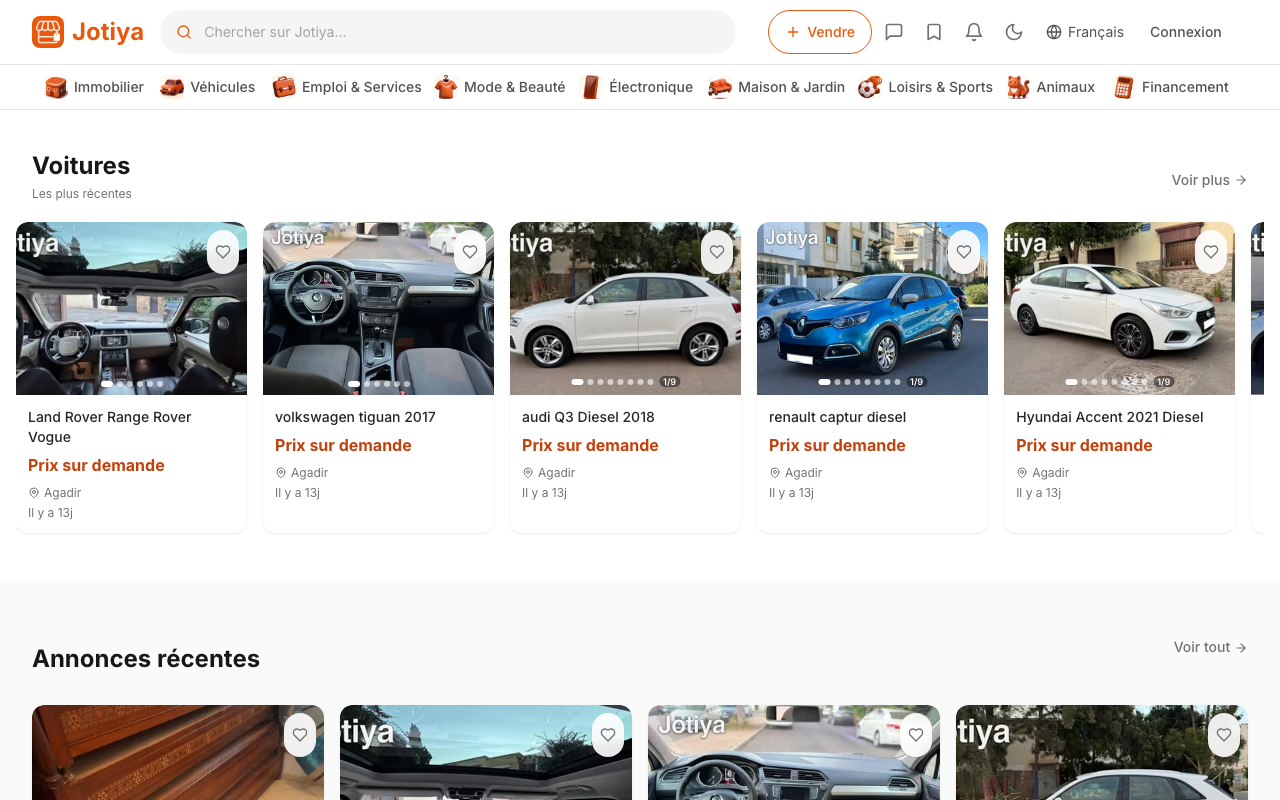Favorite the Land Rover Range Rover Vogue listing
The image size is (1280, 800).
tap(223, 252)
